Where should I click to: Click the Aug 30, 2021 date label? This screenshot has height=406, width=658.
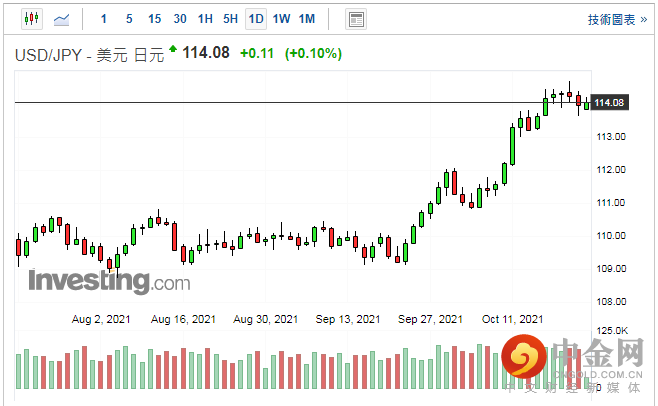click(x=266, y=320)
